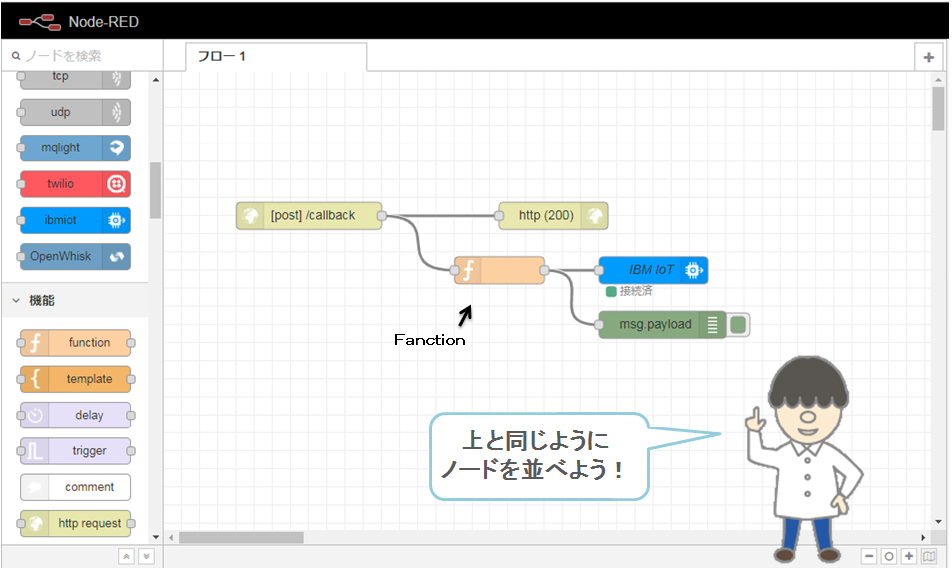Select the trigger palette node

pyautogui.click(x=75, y=451)
